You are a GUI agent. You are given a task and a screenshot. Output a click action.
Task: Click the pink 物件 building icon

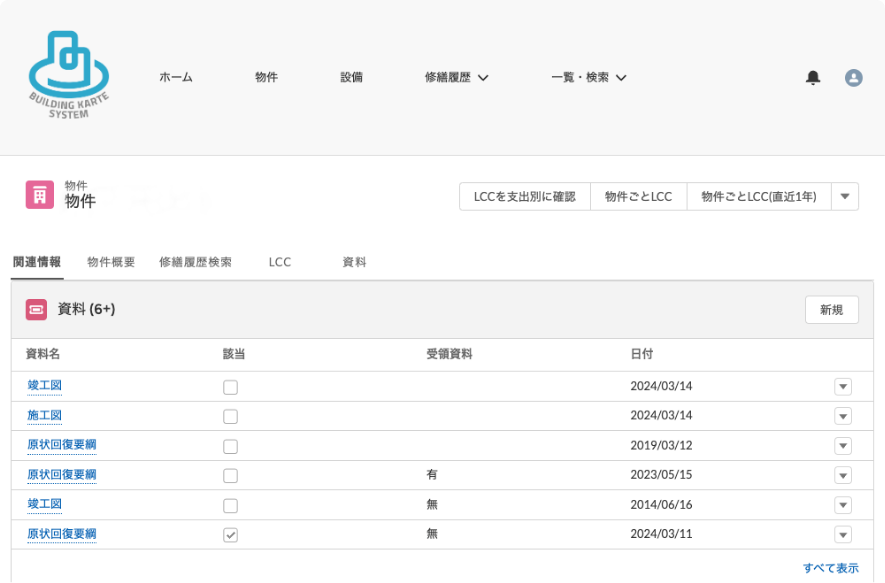pyautogui.click(x=40, y=195)
